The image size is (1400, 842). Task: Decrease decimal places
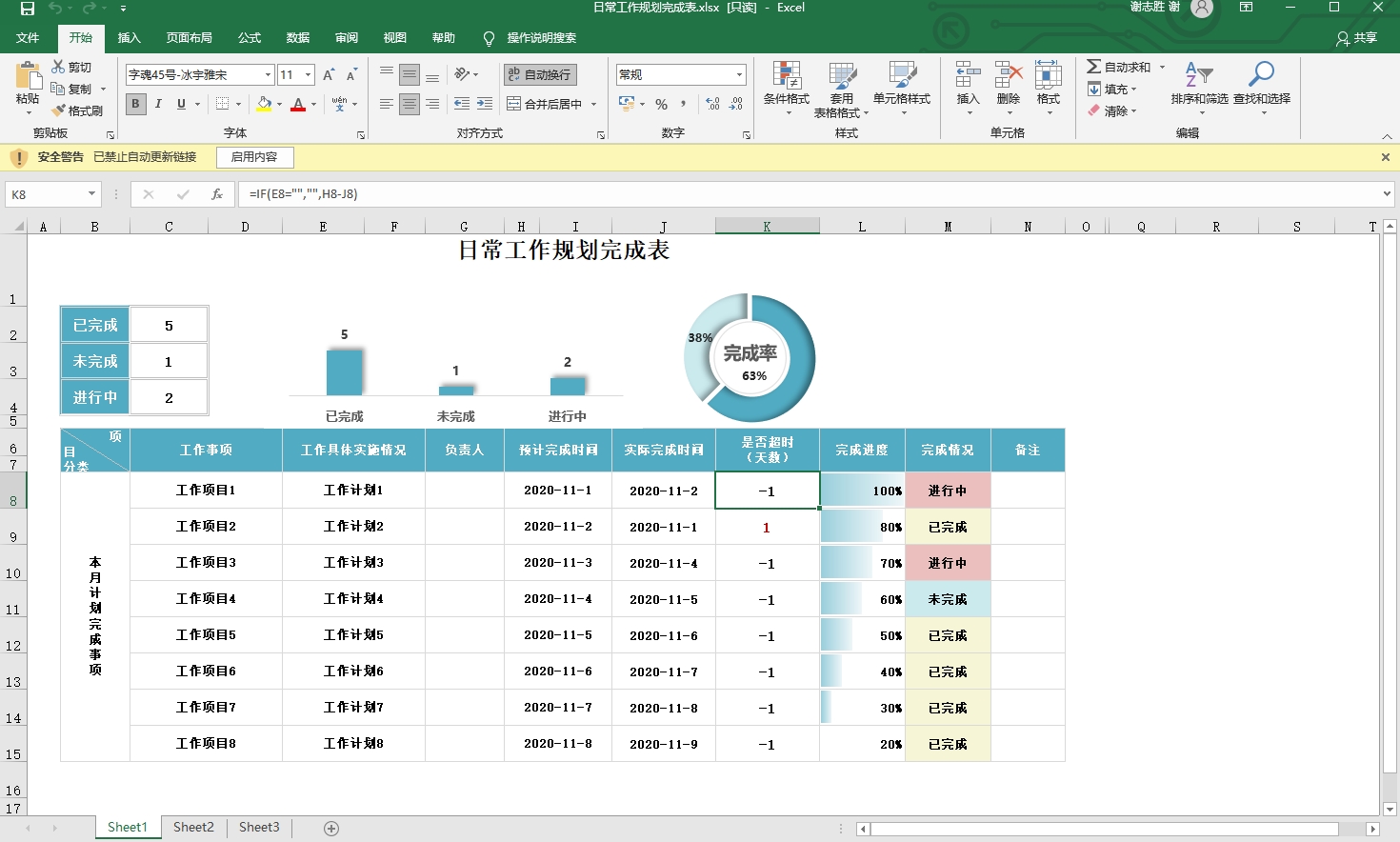[x=736, y=104]
